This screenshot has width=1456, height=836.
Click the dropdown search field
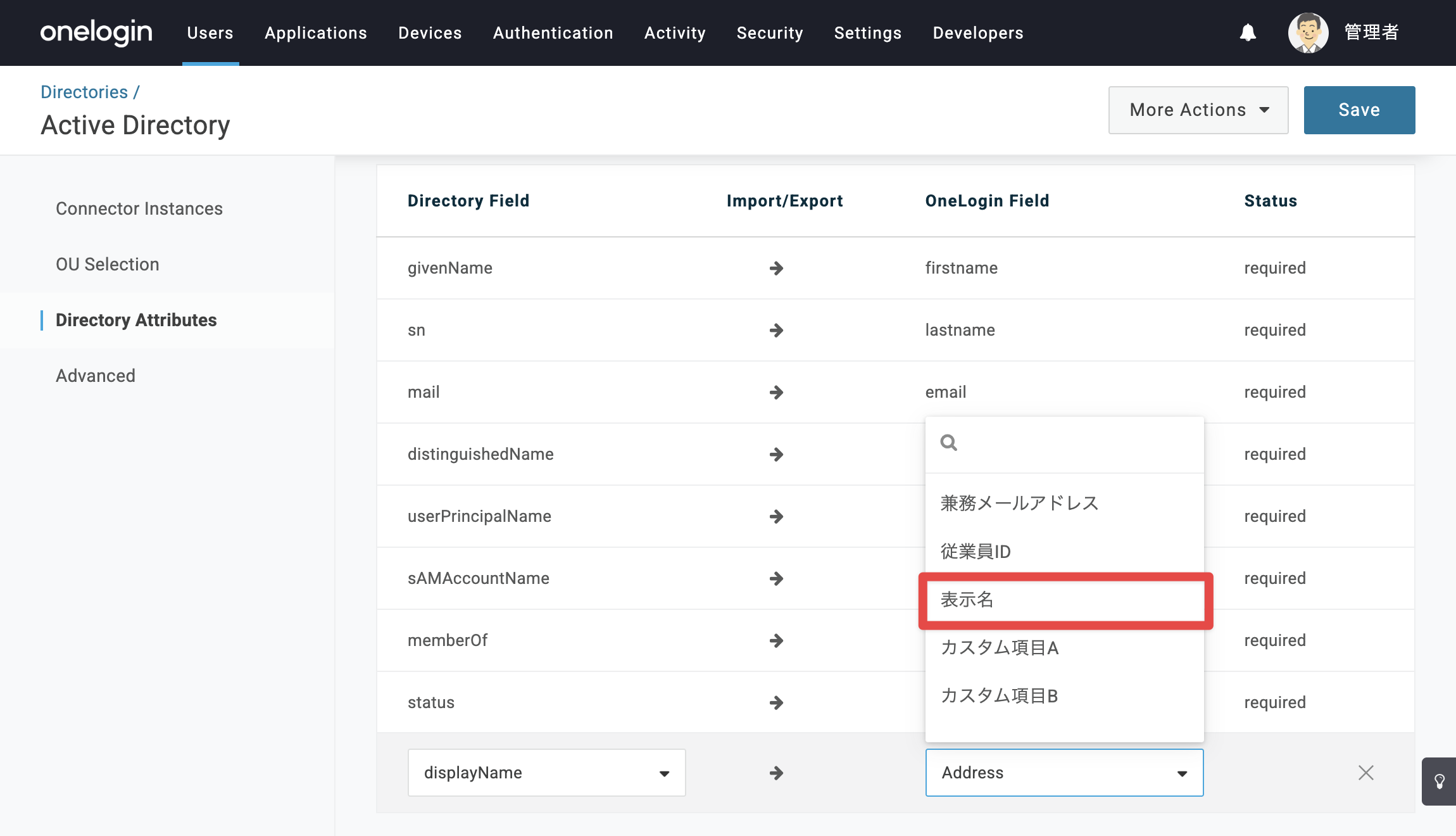[x=1065, y=444]
